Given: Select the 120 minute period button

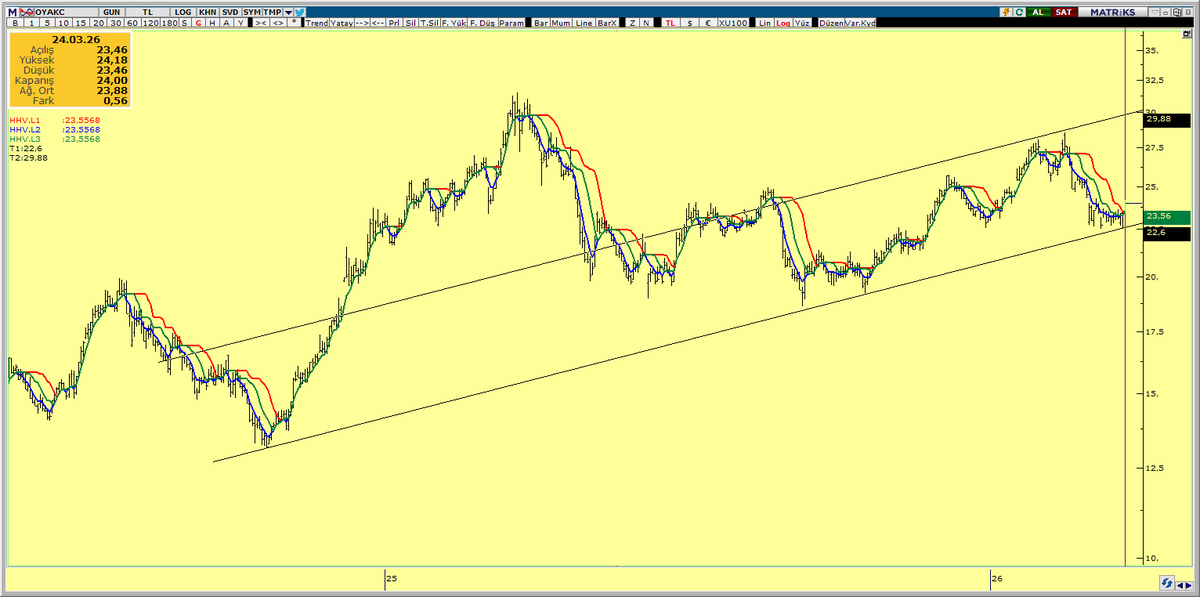Looking at the screenshot, I should click(150, 23).
